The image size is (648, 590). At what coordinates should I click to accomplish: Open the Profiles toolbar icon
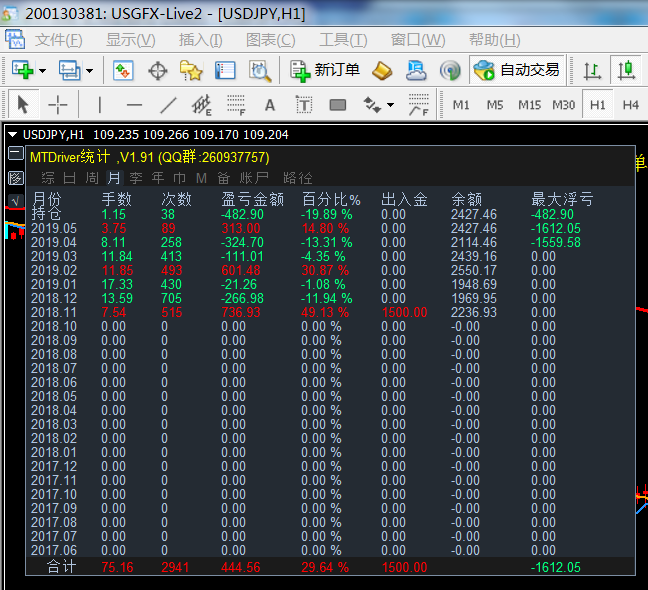pyautogui.click(x=69, y=70)
